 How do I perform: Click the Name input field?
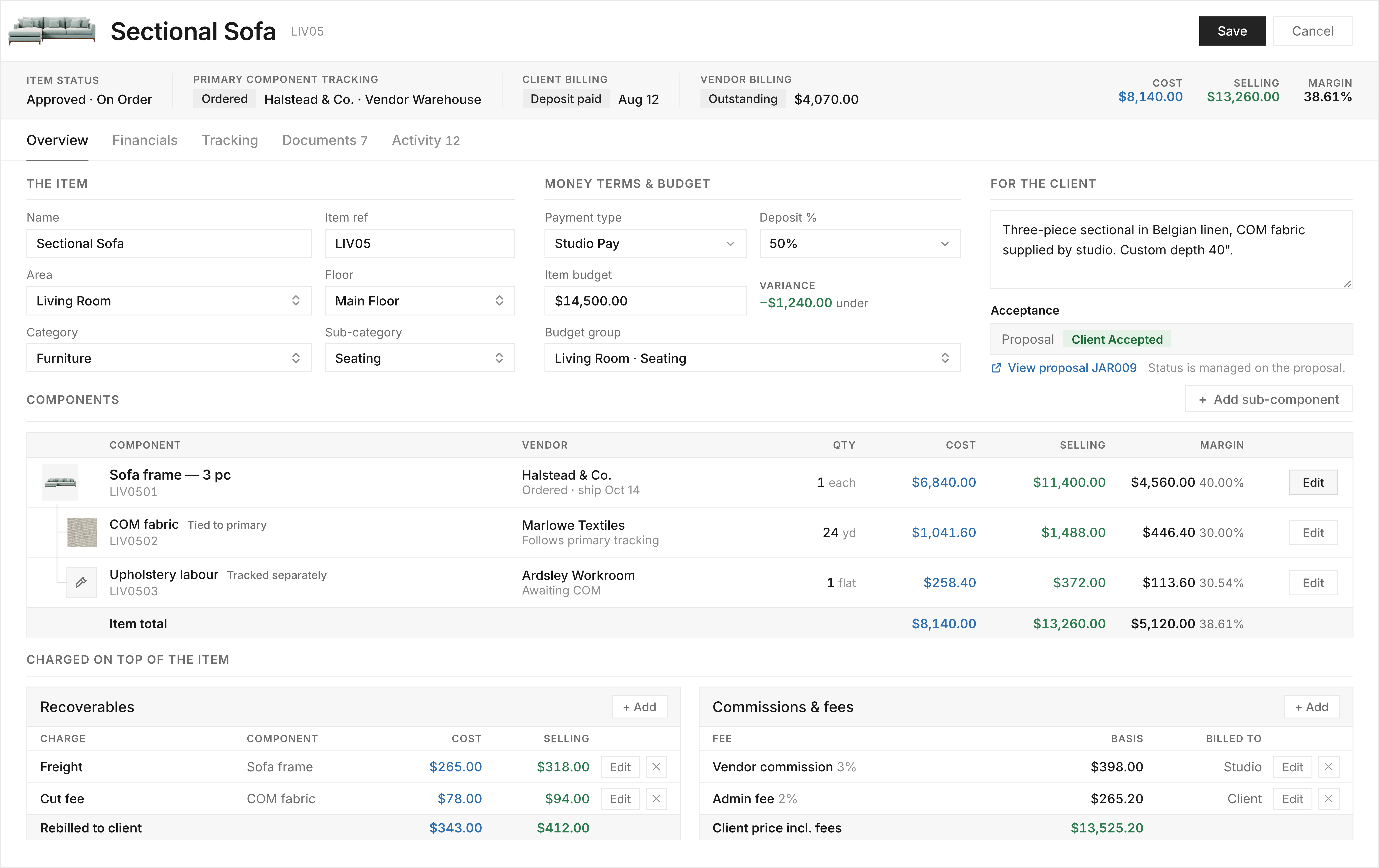[169, 243]
